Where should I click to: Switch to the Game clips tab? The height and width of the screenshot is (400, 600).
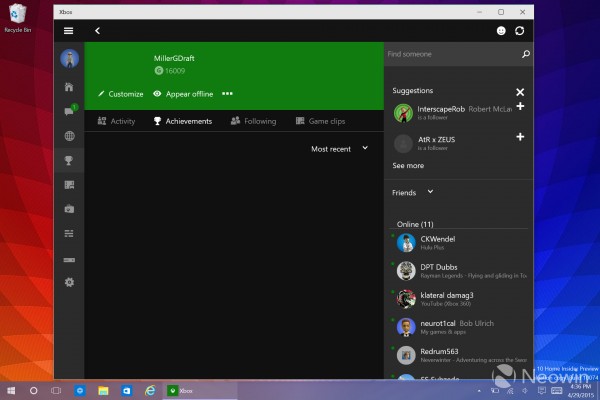320,121
